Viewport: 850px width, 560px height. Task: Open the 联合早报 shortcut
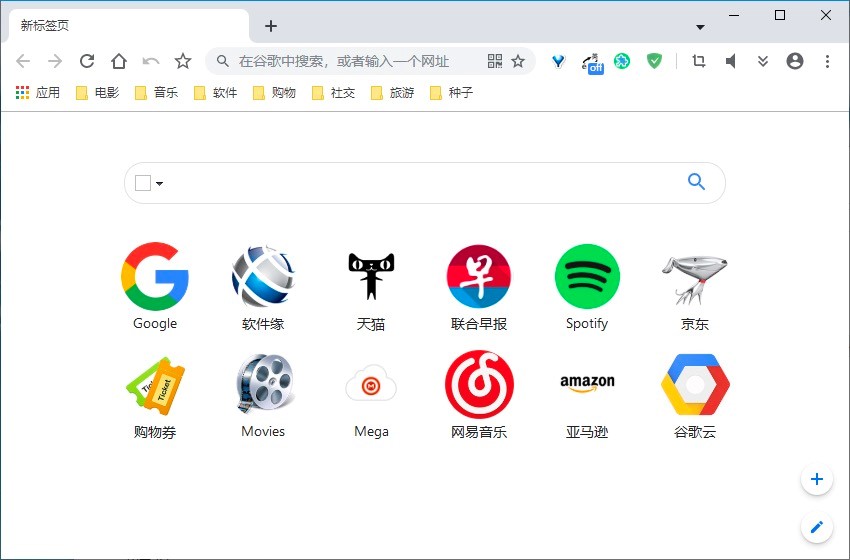[479, 286]
